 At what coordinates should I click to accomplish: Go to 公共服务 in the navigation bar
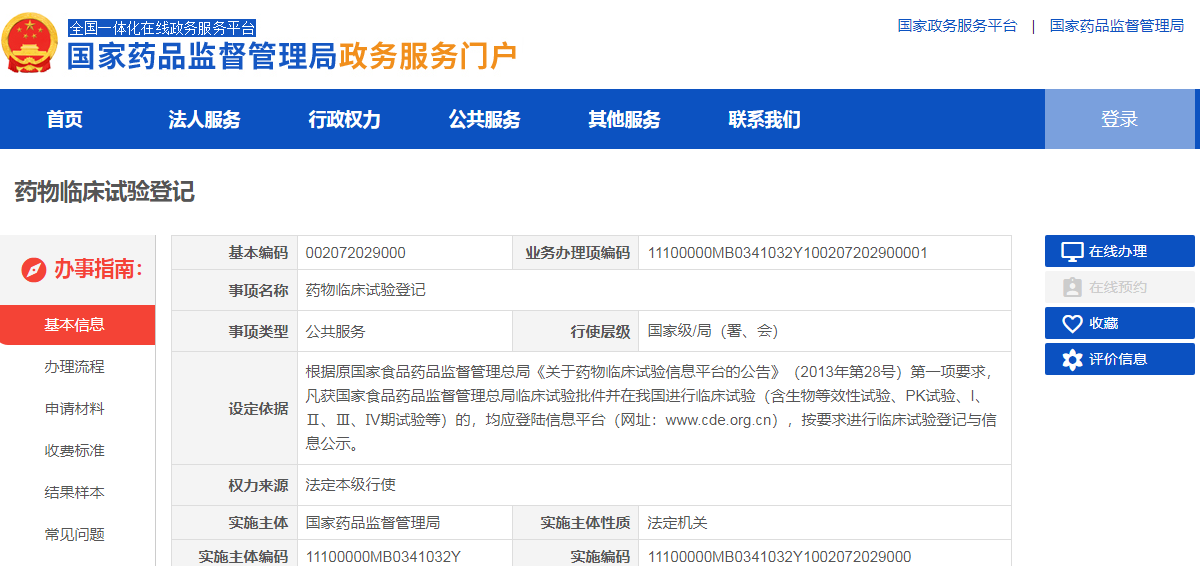coord(484,120)
